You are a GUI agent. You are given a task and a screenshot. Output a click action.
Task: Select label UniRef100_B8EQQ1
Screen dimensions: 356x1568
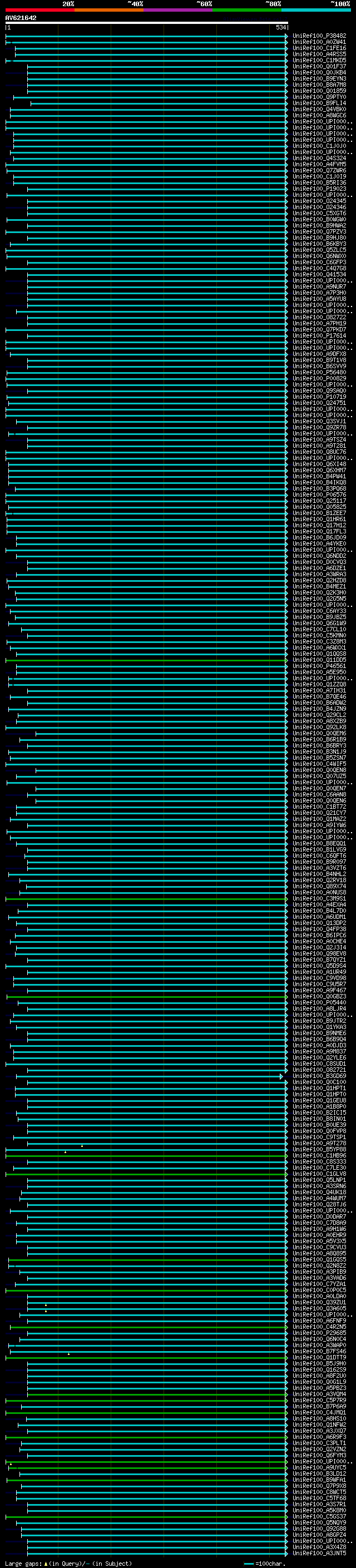pyautogui.click(x=319, y=844)
